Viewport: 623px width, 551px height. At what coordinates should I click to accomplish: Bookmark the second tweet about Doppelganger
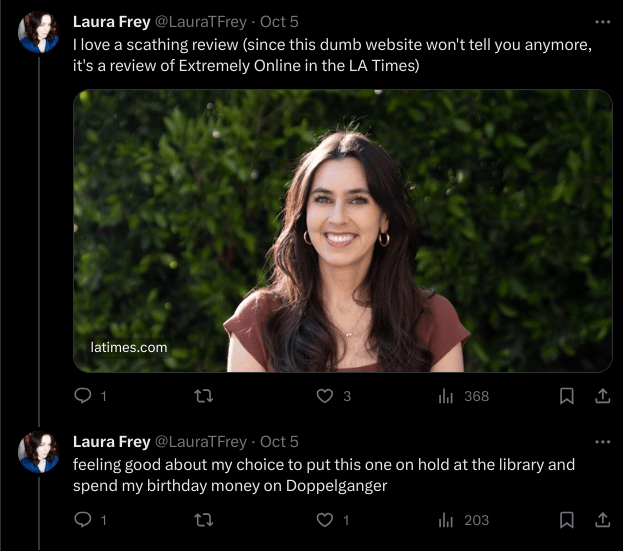click(567, 520)
